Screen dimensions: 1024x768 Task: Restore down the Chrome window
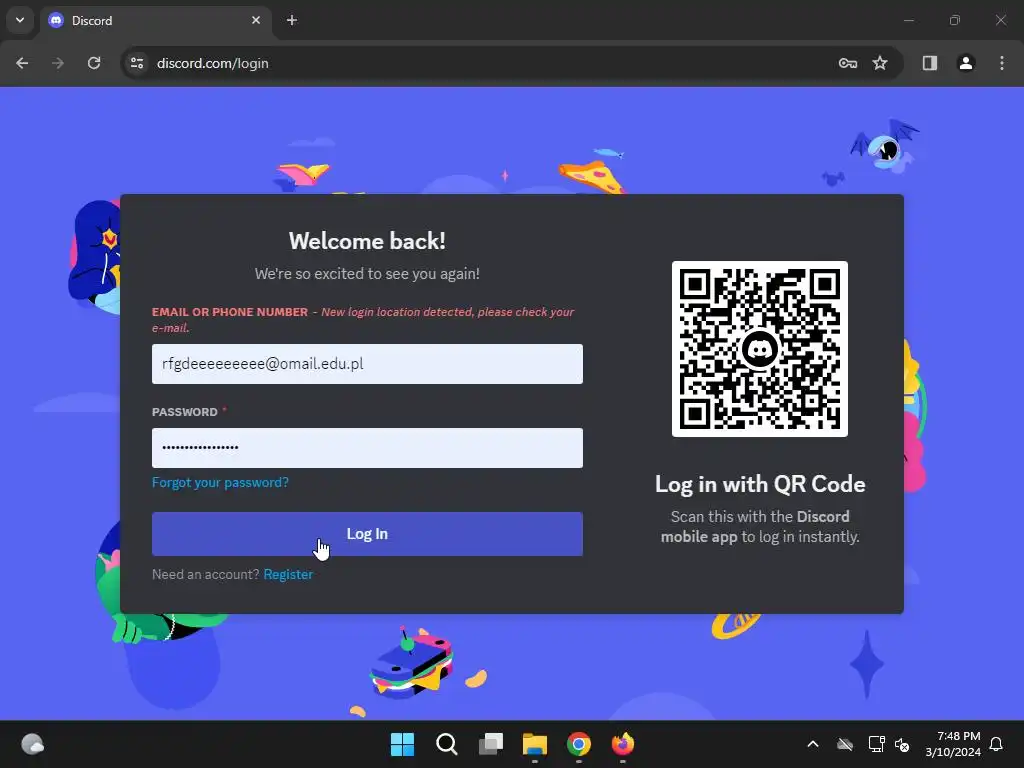point(955,20)
